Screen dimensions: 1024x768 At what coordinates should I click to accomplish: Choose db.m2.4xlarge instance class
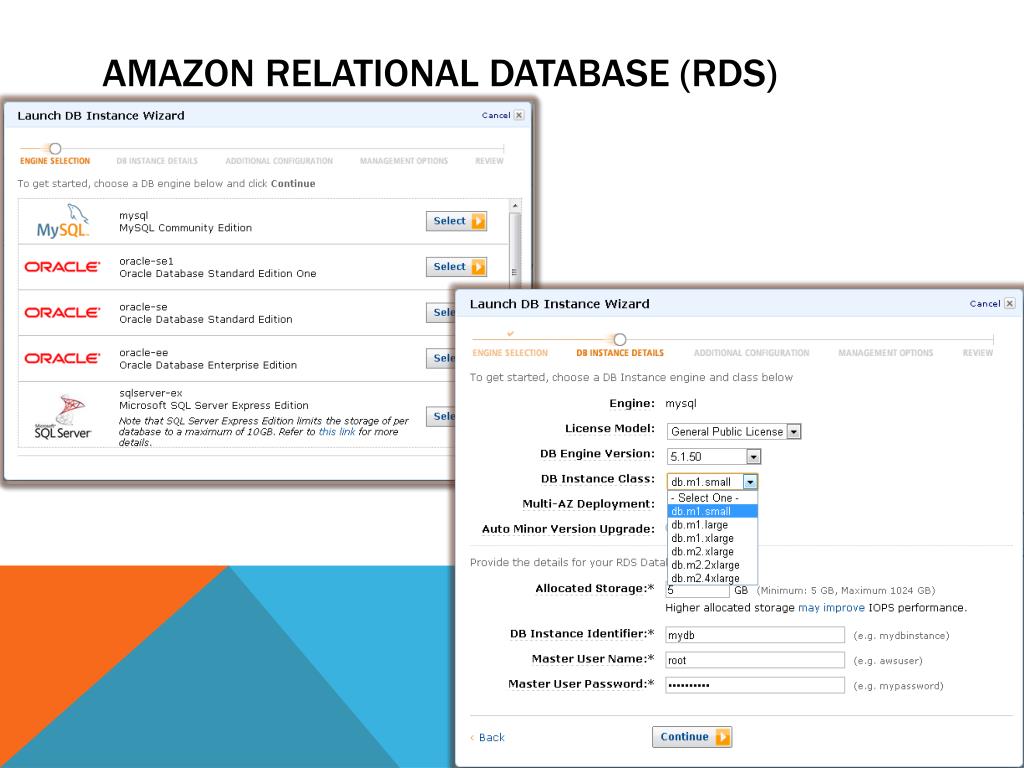point(712,578)
